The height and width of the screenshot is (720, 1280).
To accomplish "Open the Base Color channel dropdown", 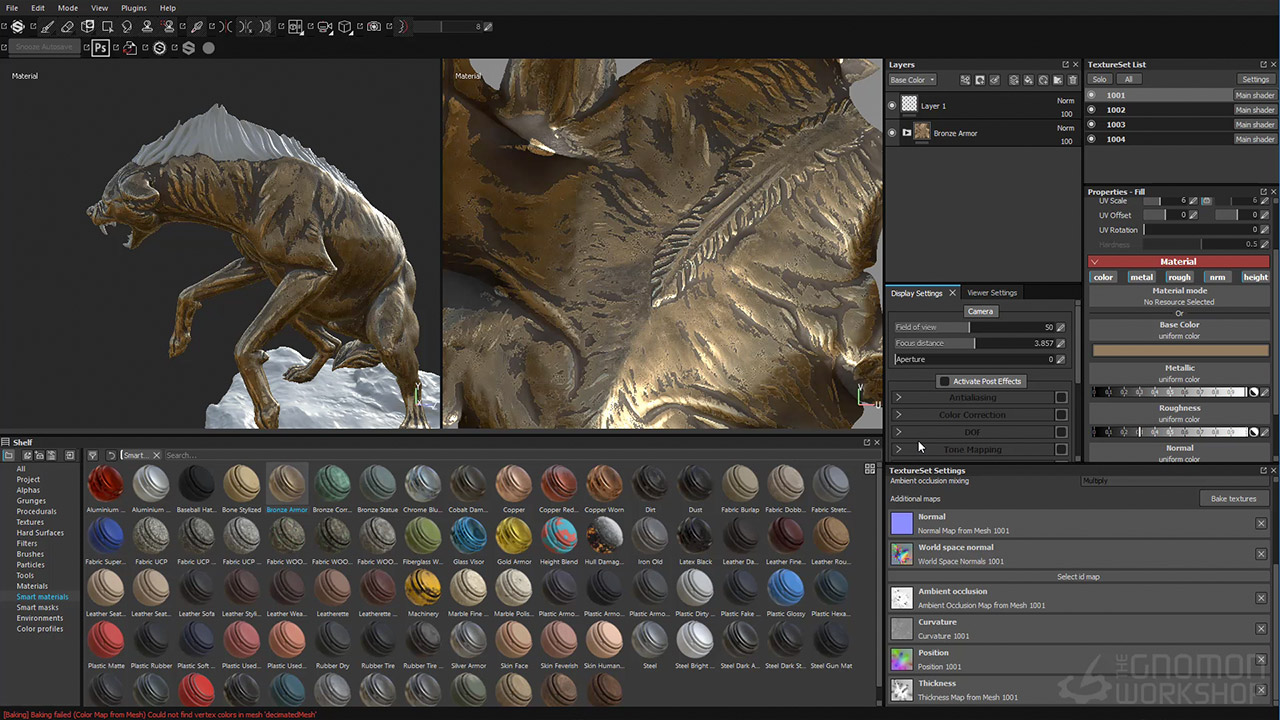I will (912, 80).
